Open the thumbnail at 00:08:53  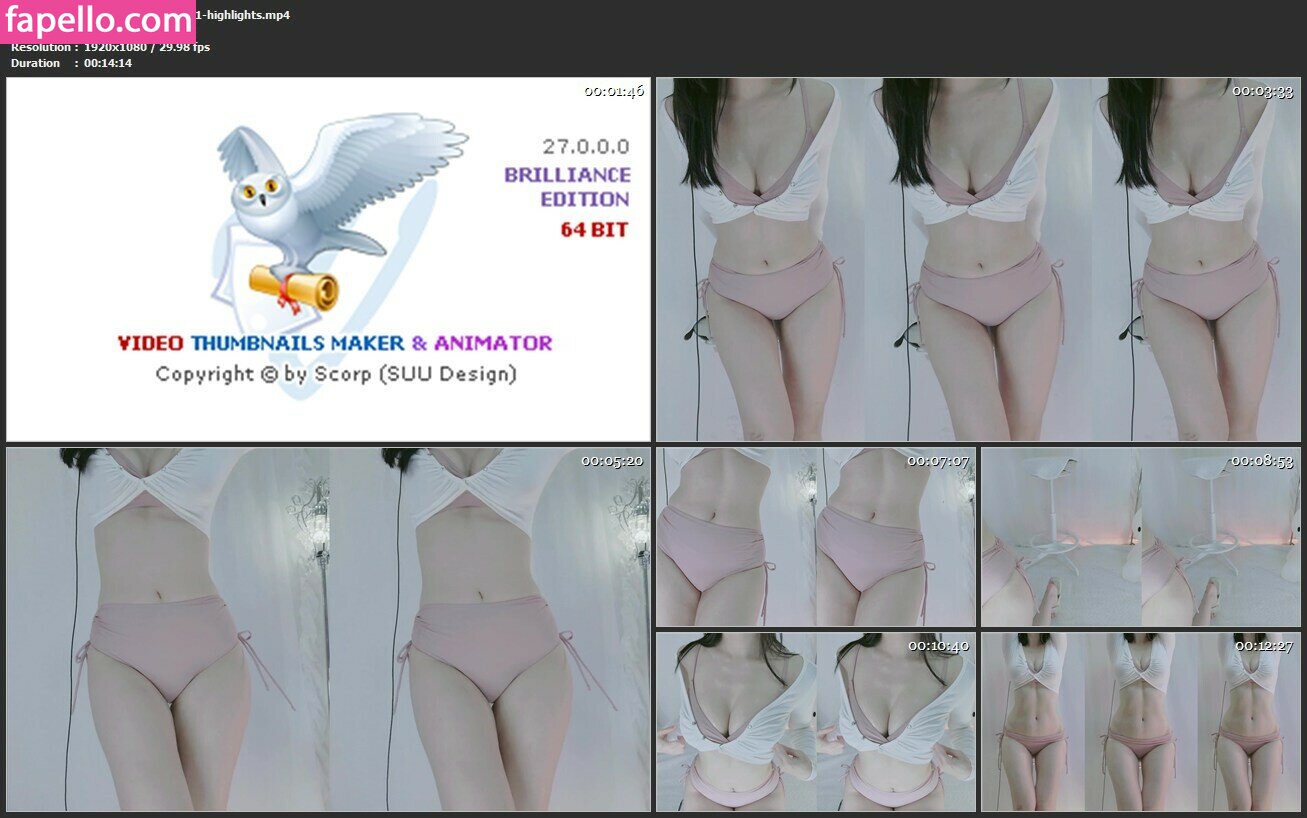coord(1141,537)
